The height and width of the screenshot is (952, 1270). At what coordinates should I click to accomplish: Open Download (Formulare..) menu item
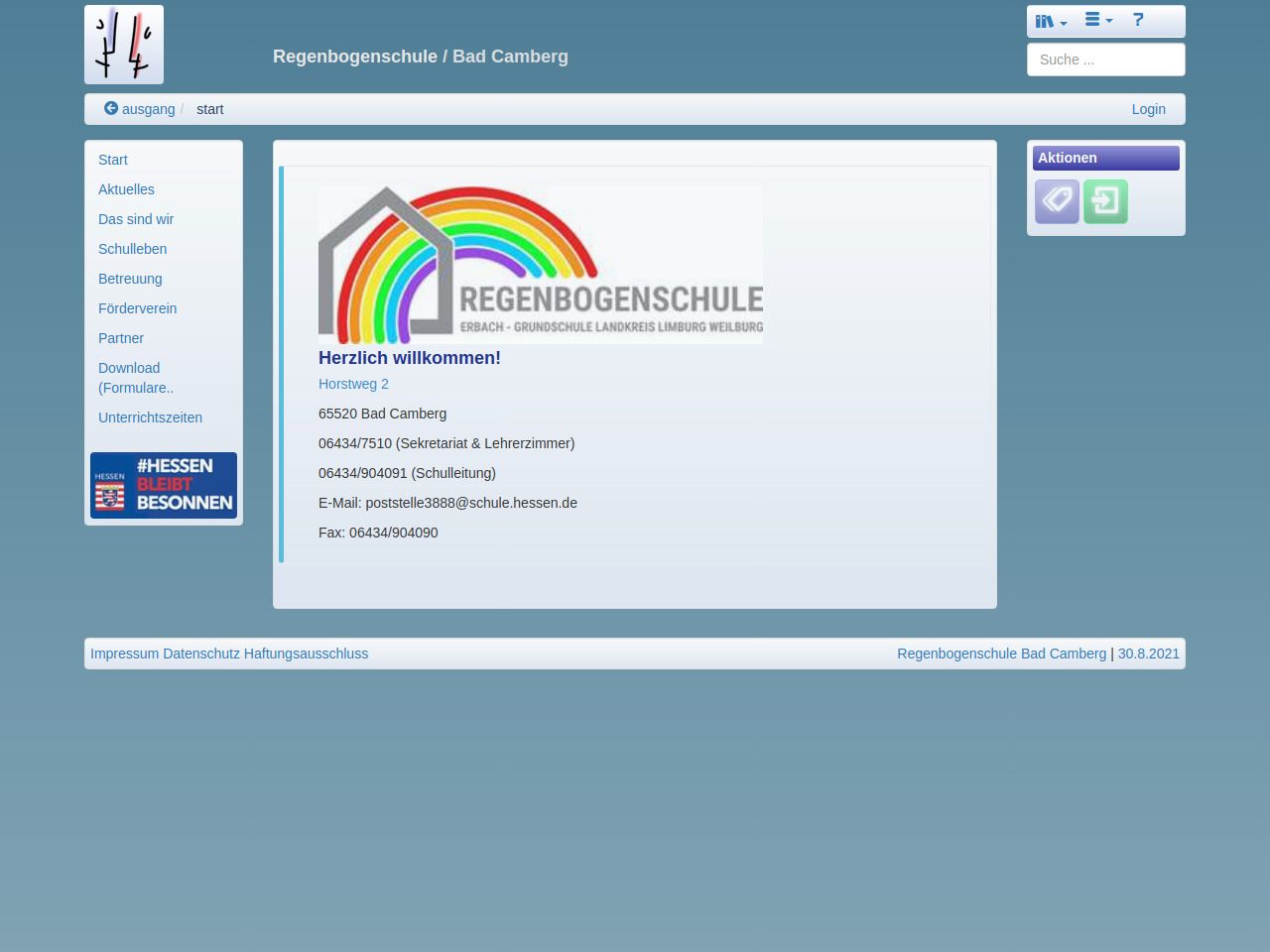coord(136,378)
